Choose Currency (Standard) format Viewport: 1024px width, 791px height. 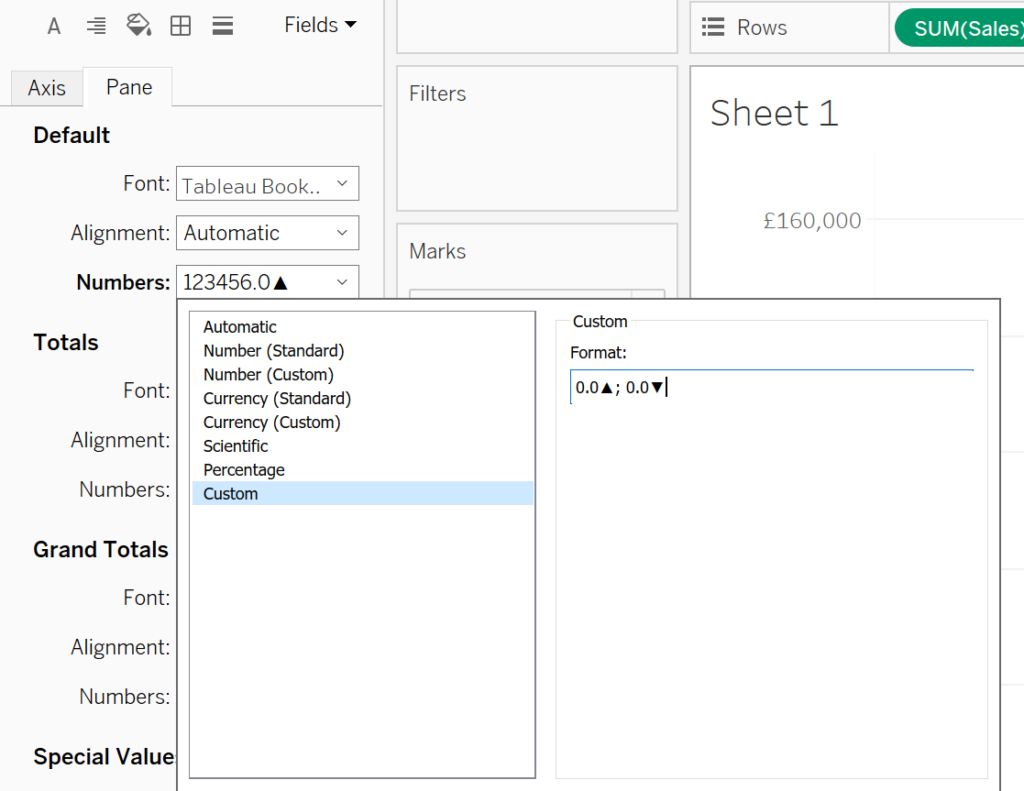pyautogui.click(x=277, y=398)
